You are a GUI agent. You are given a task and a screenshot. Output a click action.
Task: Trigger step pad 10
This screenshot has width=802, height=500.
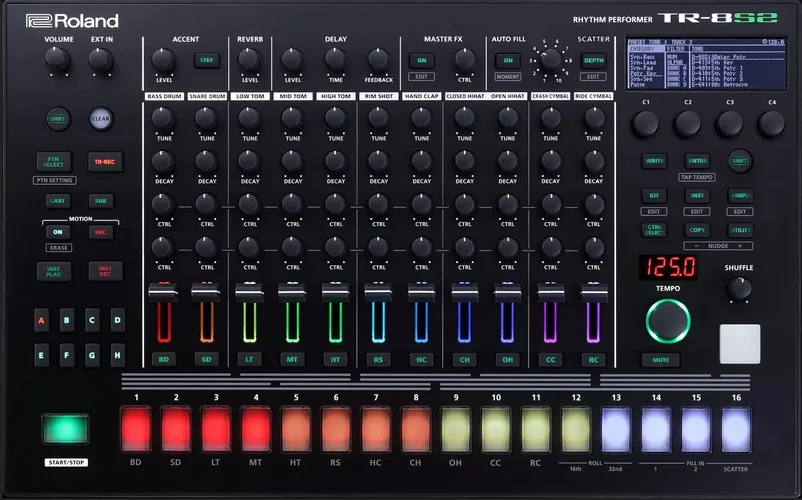point(496,429)
